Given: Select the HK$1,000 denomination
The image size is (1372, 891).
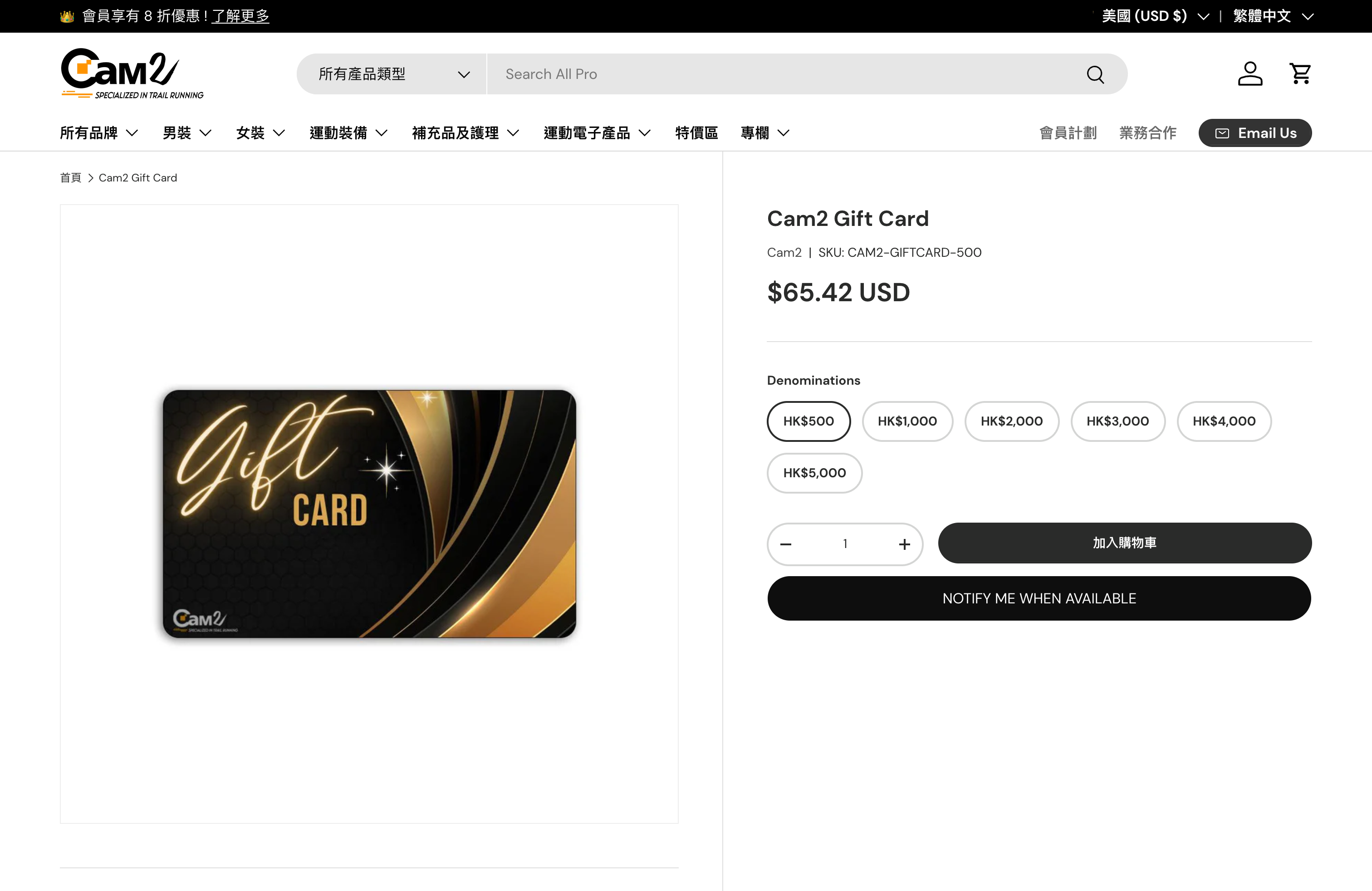Looking at the screenshot, I should click(907, 421).
